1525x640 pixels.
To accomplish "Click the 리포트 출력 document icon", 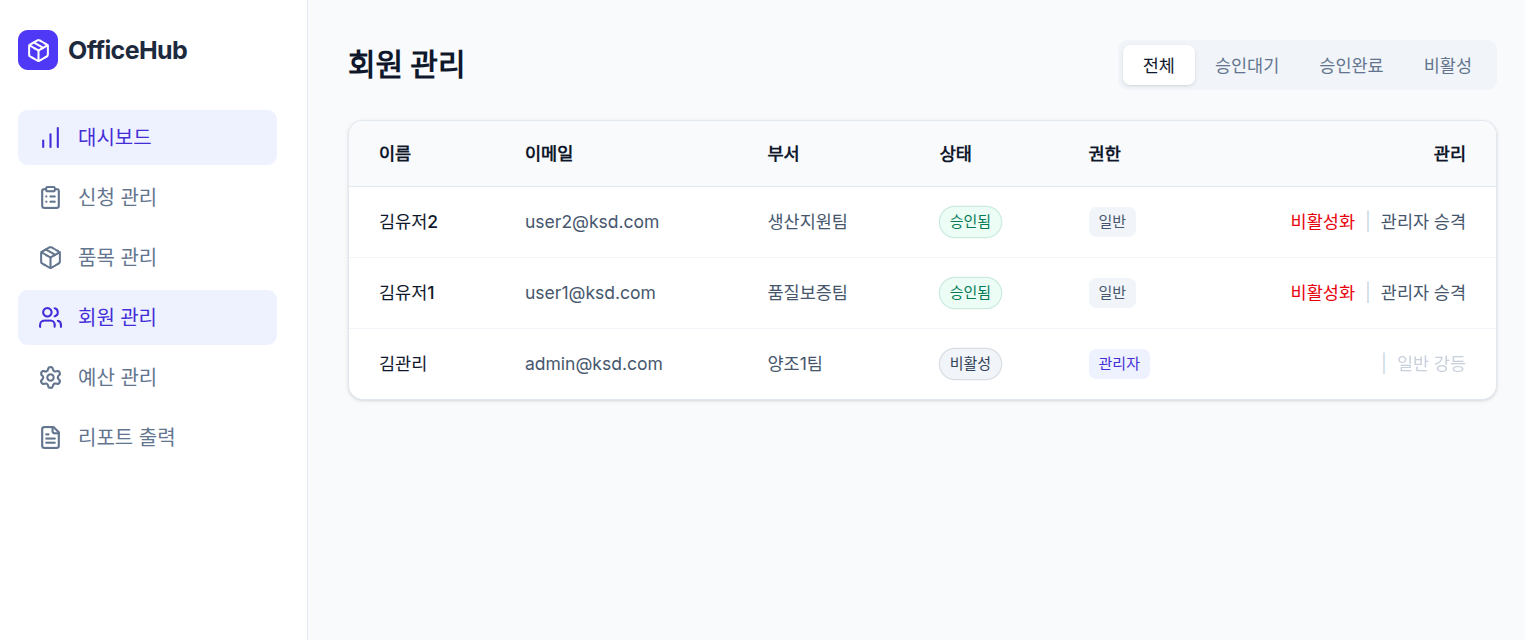I will 50,438.
